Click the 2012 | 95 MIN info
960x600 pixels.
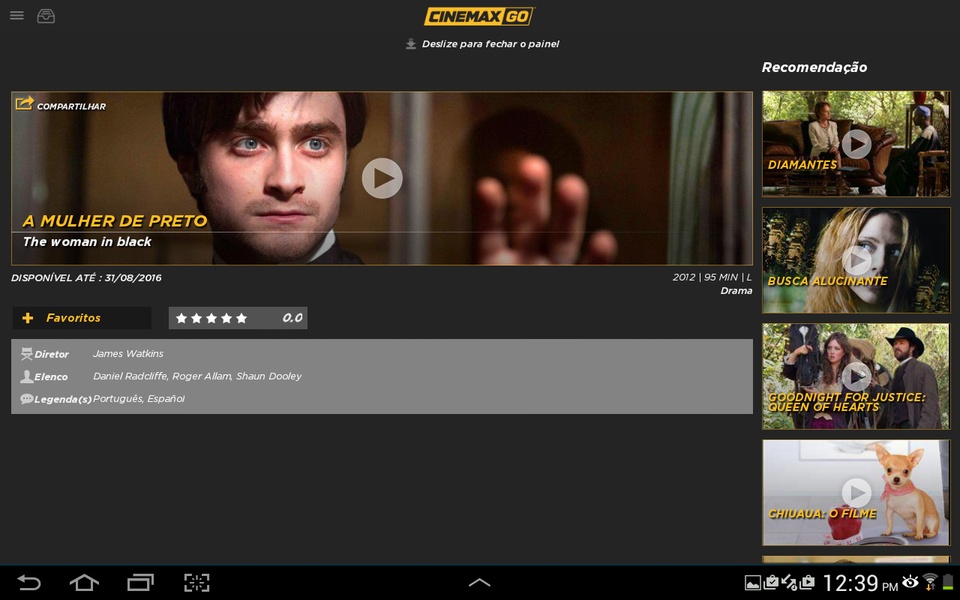[712, 277]
